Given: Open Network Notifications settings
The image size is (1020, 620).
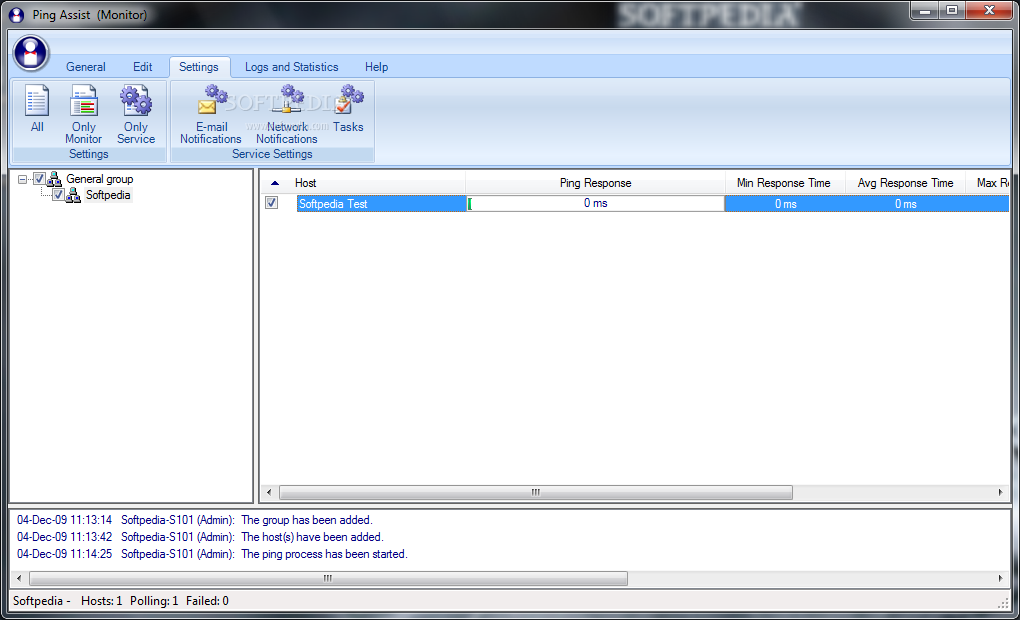Looking at the screenshot, I should pos(287,114).
